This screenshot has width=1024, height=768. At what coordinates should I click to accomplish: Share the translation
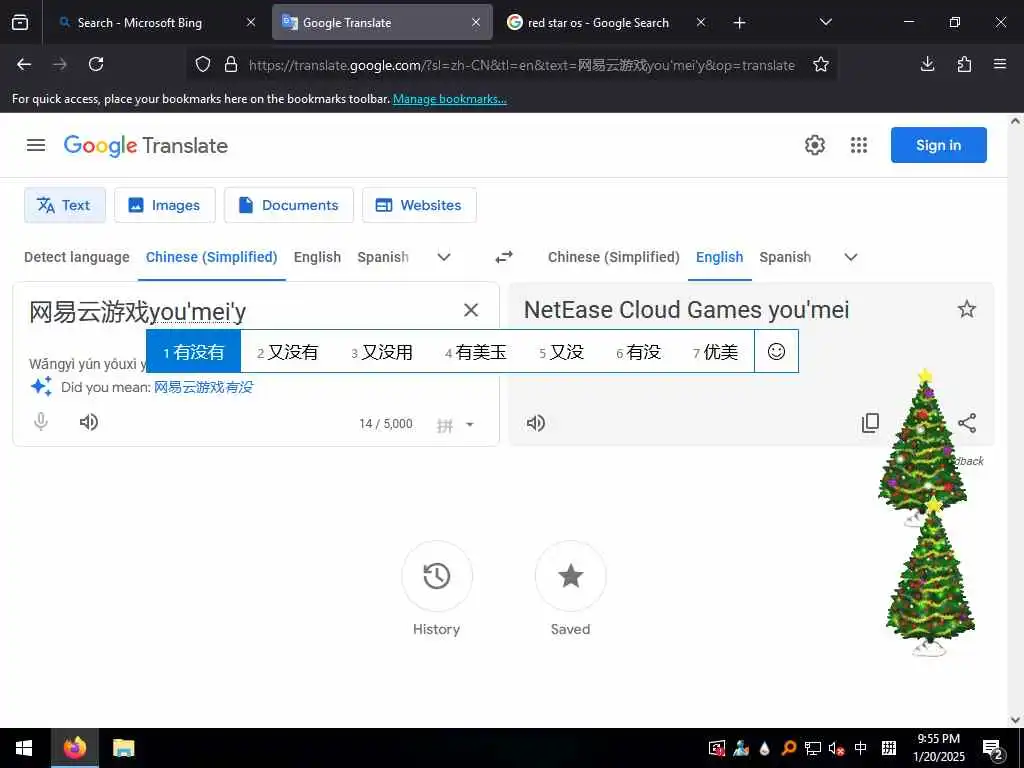point(967,423)
